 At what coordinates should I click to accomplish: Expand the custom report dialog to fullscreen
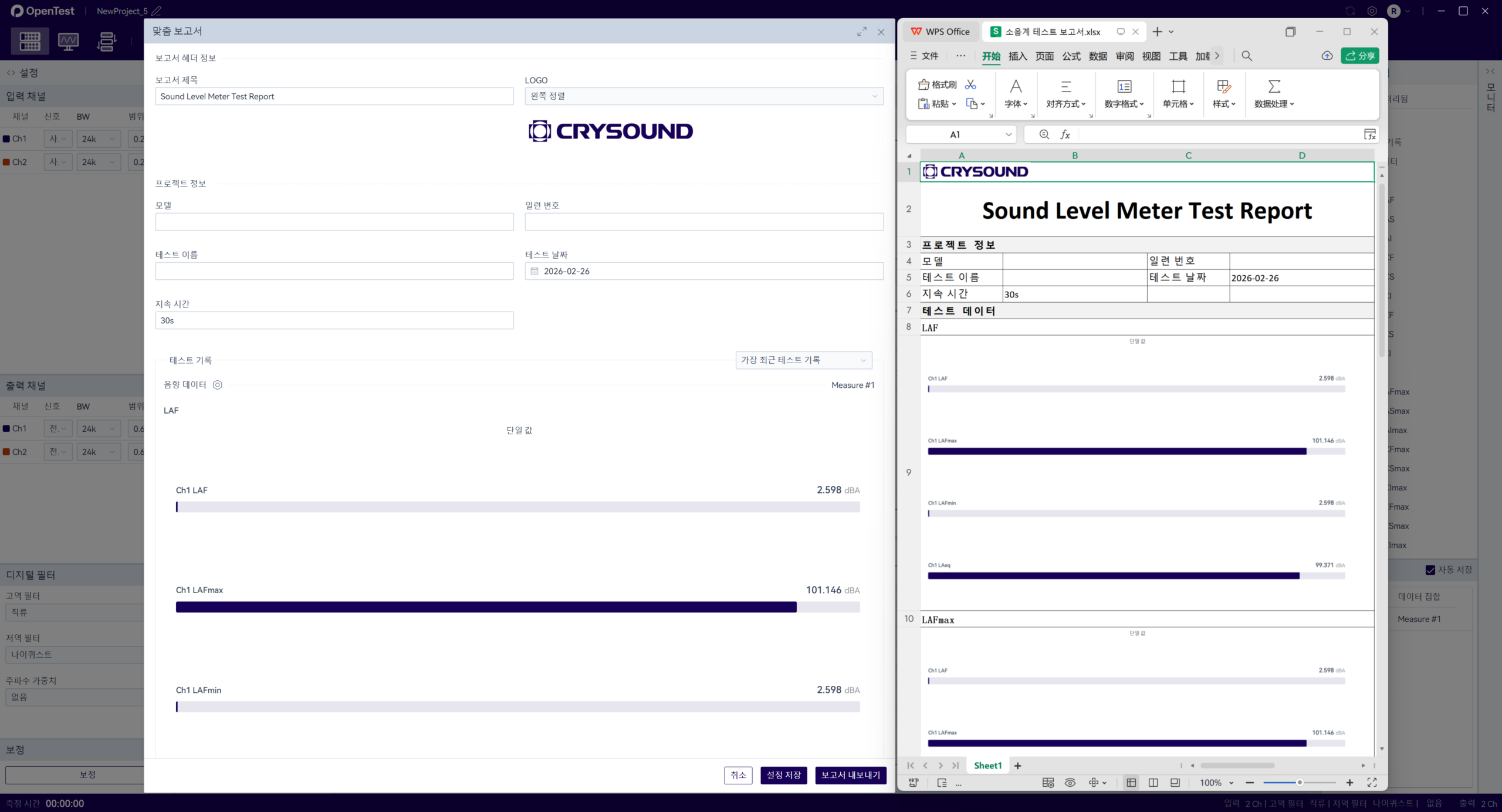point(861,32)
